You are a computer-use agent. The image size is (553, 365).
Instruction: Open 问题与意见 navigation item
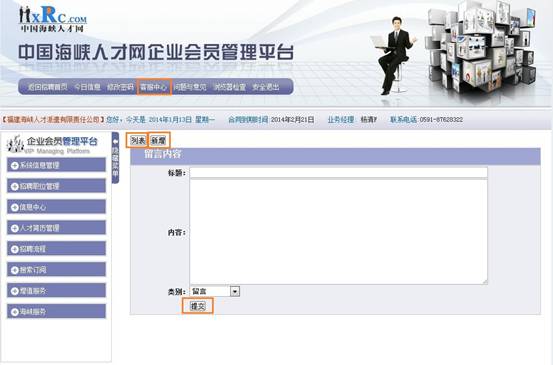(x=190, y=87)
